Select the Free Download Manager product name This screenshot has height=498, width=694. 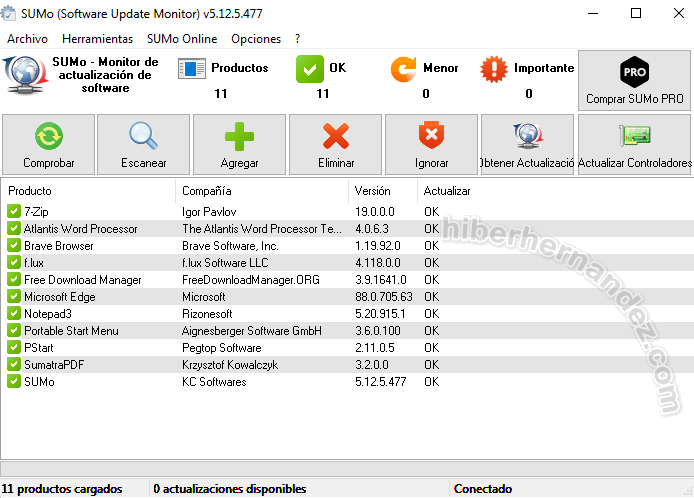pyautogui.click(x=83, y=280)
